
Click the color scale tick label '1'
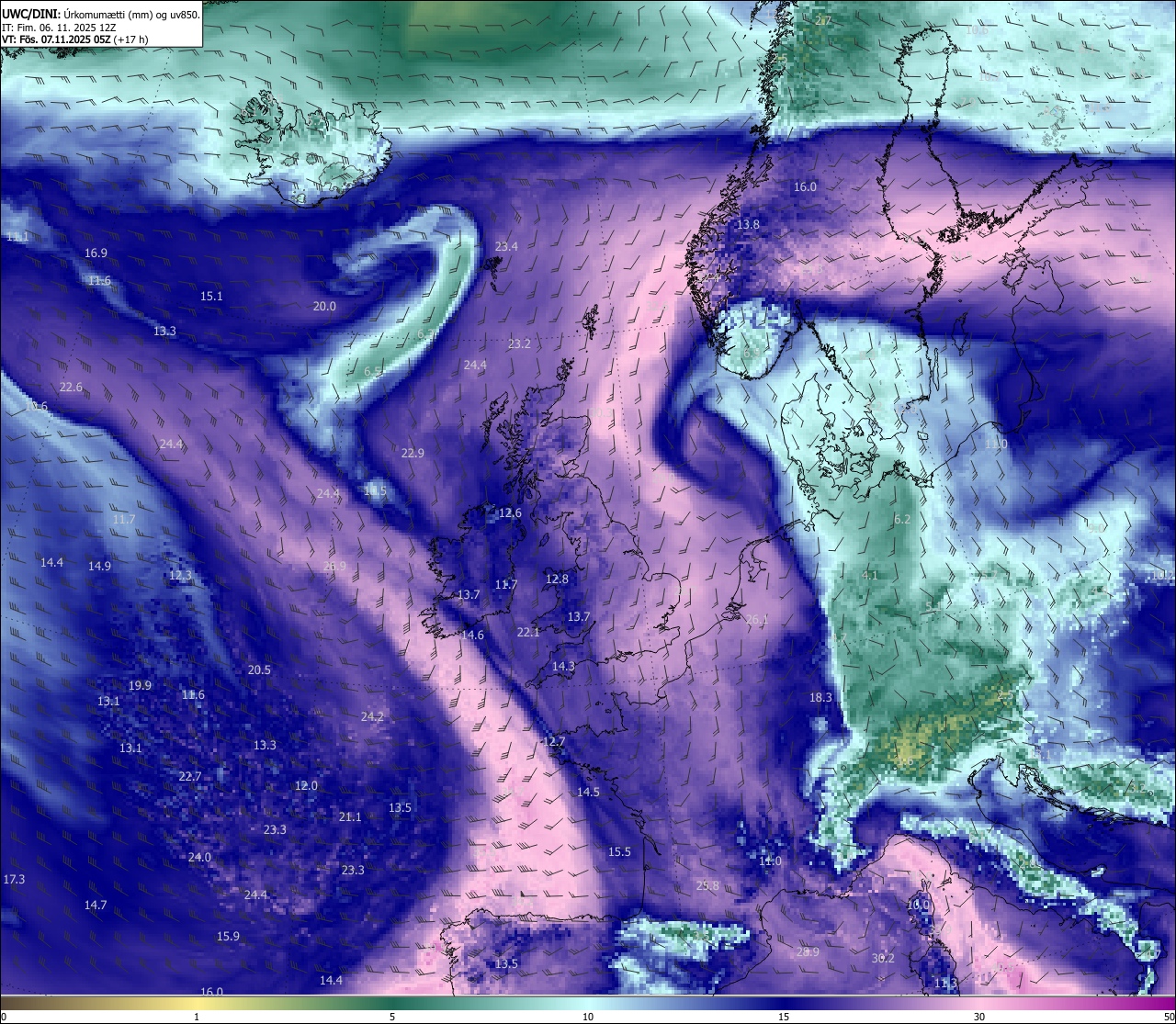(197, 1017)
